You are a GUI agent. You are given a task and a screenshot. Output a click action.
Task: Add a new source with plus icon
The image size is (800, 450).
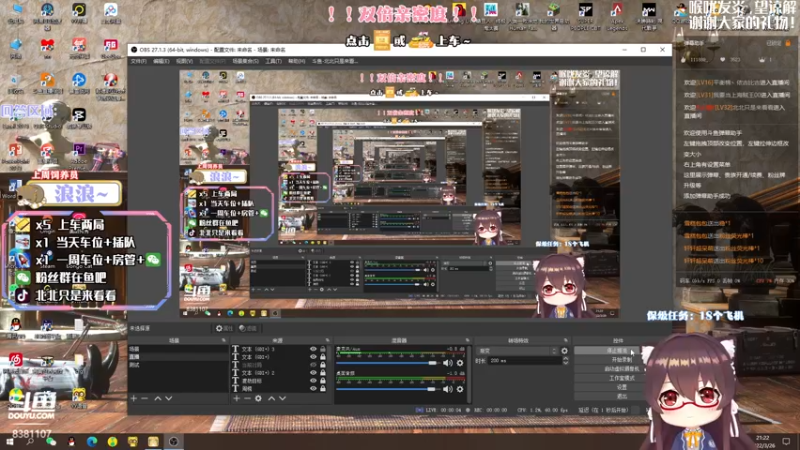coord(236,398)
